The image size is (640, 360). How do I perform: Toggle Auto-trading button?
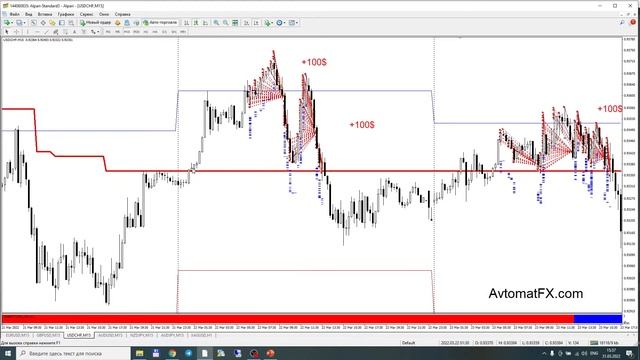[x=160, y=23]
